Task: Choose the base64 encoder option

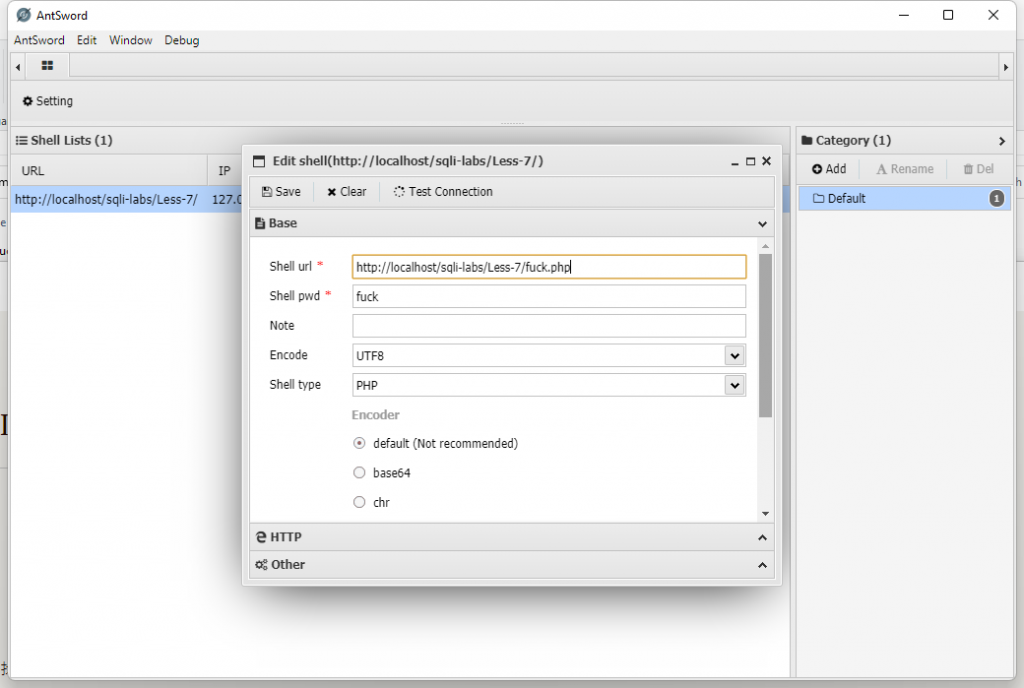Action: [x=360, y=473]
